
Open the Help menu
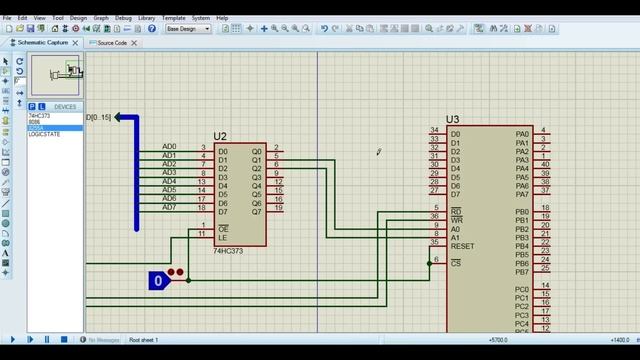222,18
